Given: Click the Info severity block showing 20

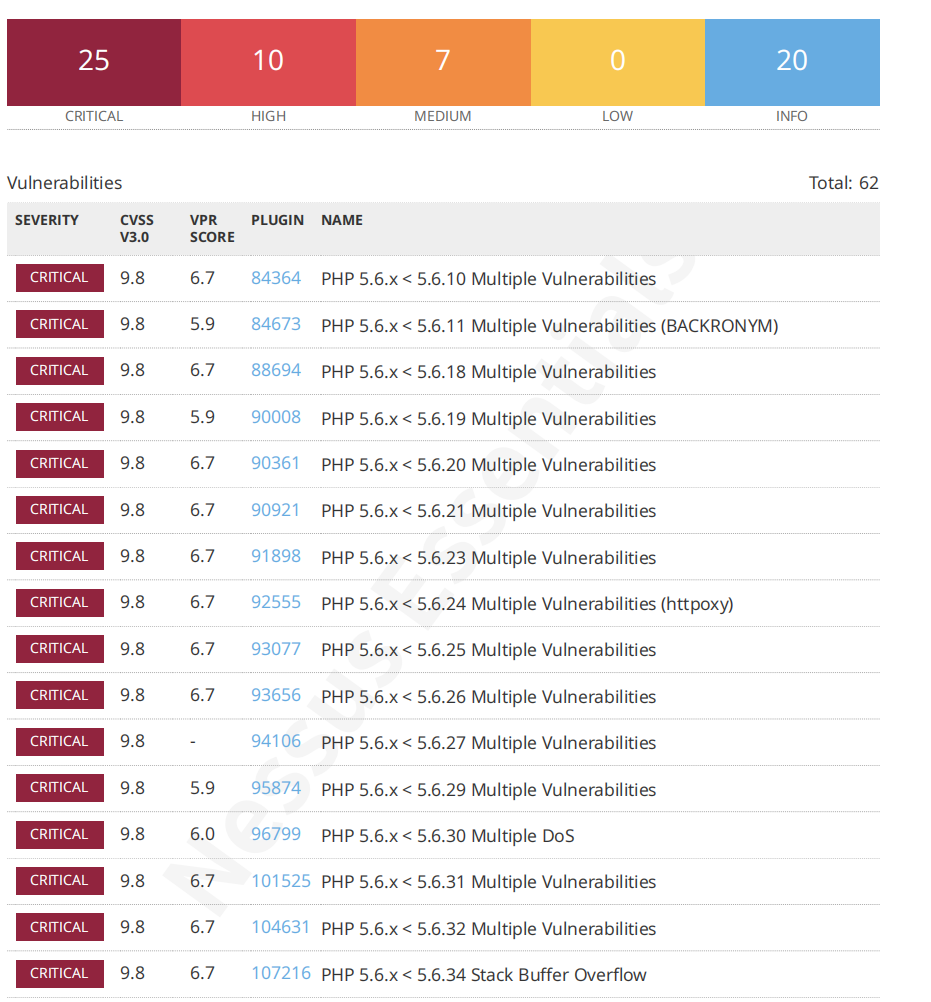Looking at the screenshot, I should point(792,62).
